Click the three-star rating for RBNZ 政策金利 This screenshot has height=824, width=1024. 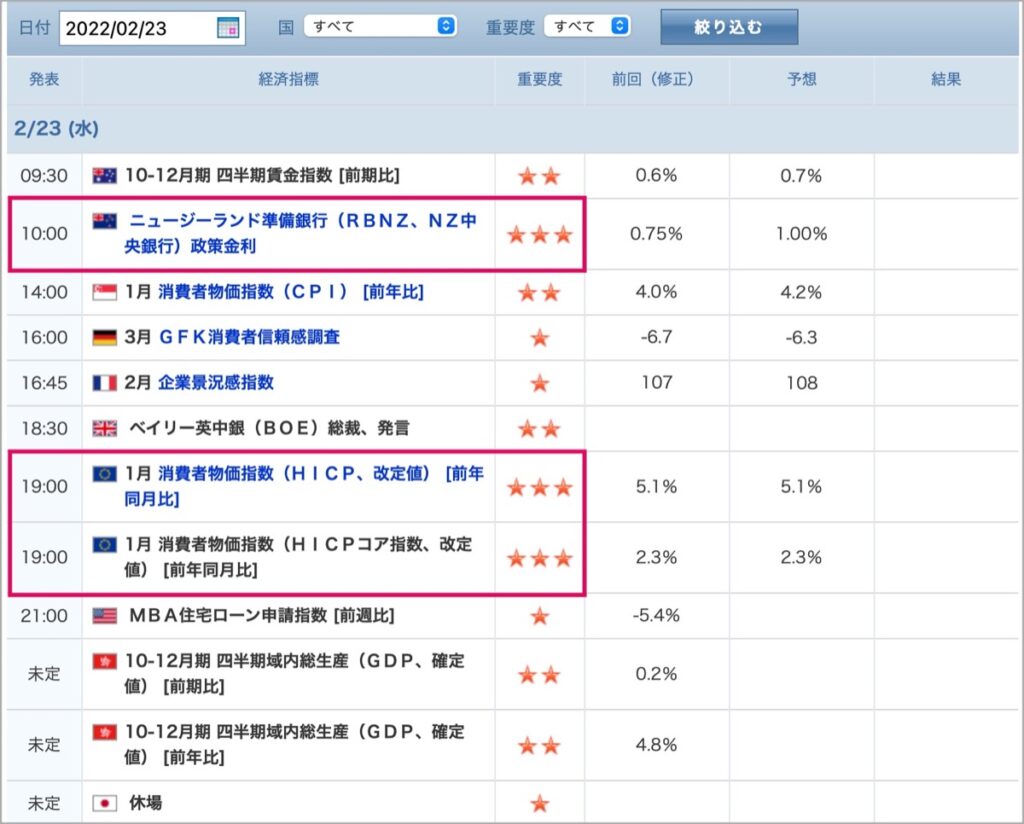539,234
